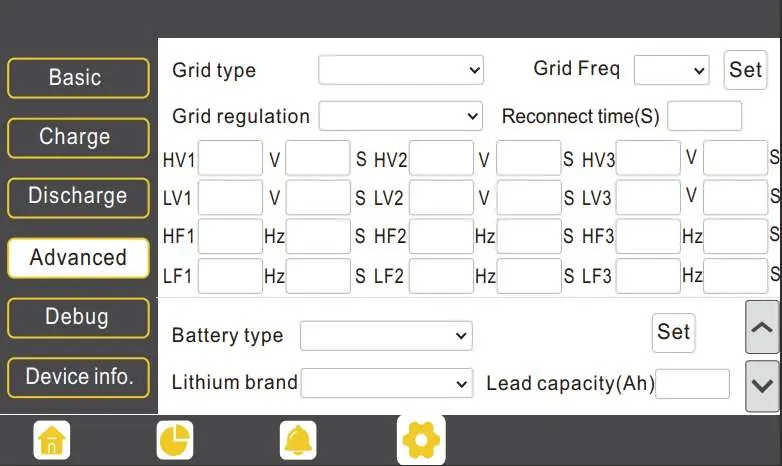Open the Discharge settings tab
Image resolution: width=782 pixels, height=466 pixels.
(78, 198)
